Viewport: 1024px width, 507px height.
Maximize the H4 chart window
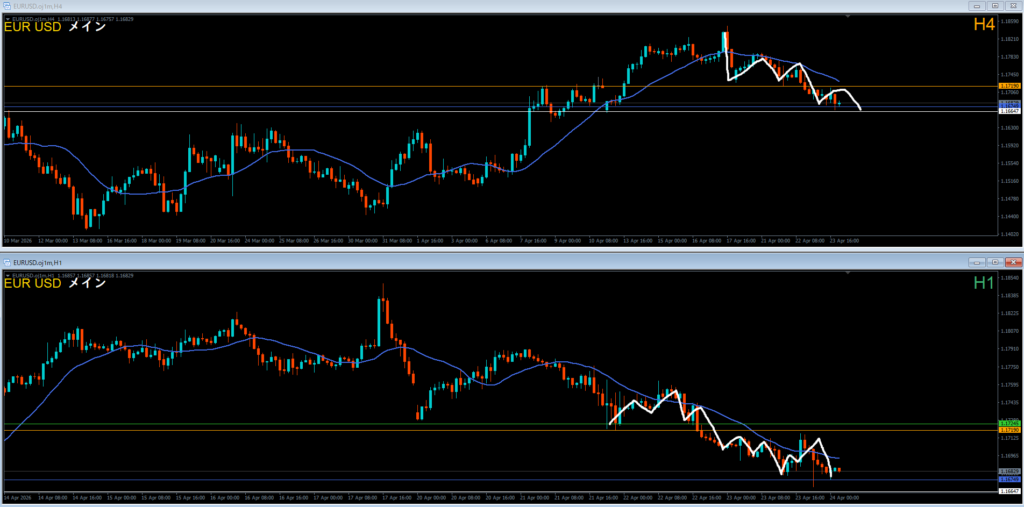click(994, 6)
